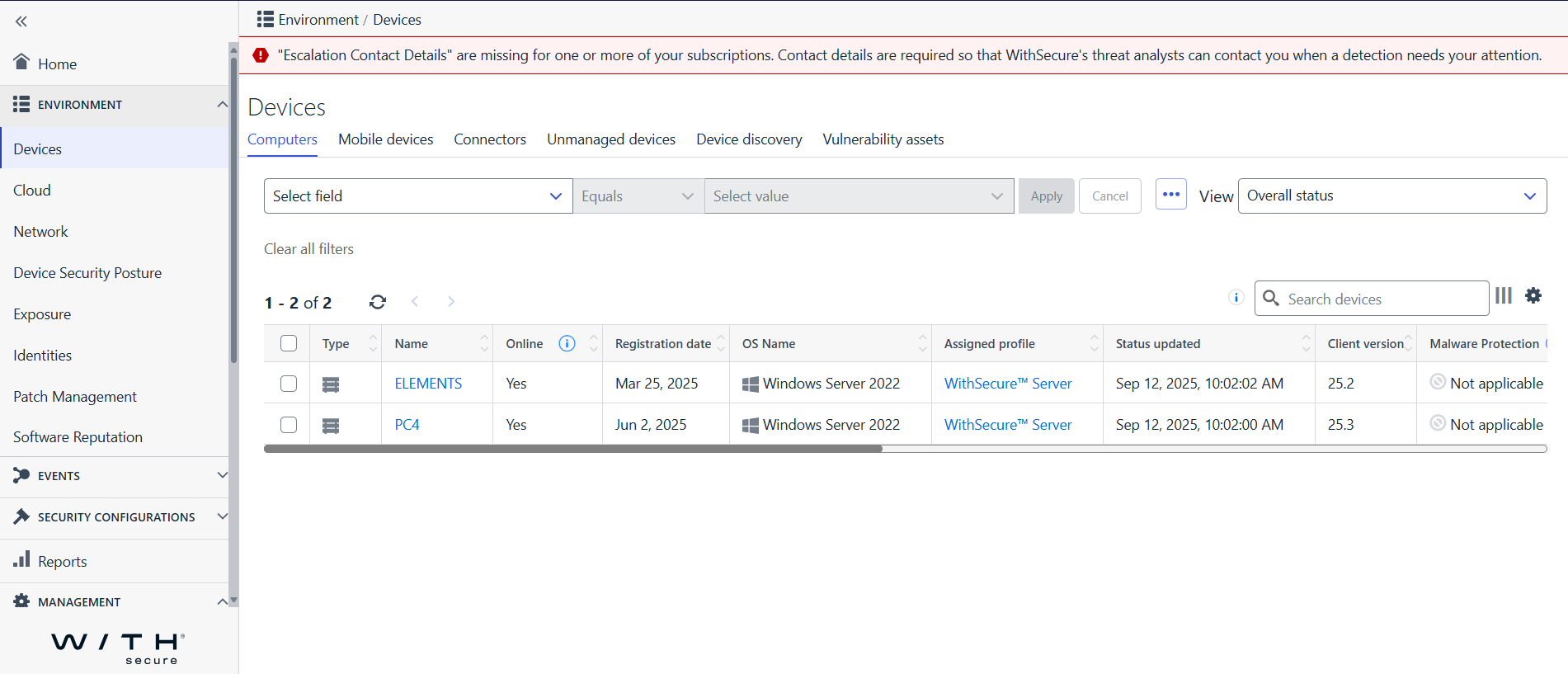Click the Reports bar chart icon
1568x674 pixels.
[21, 559]
